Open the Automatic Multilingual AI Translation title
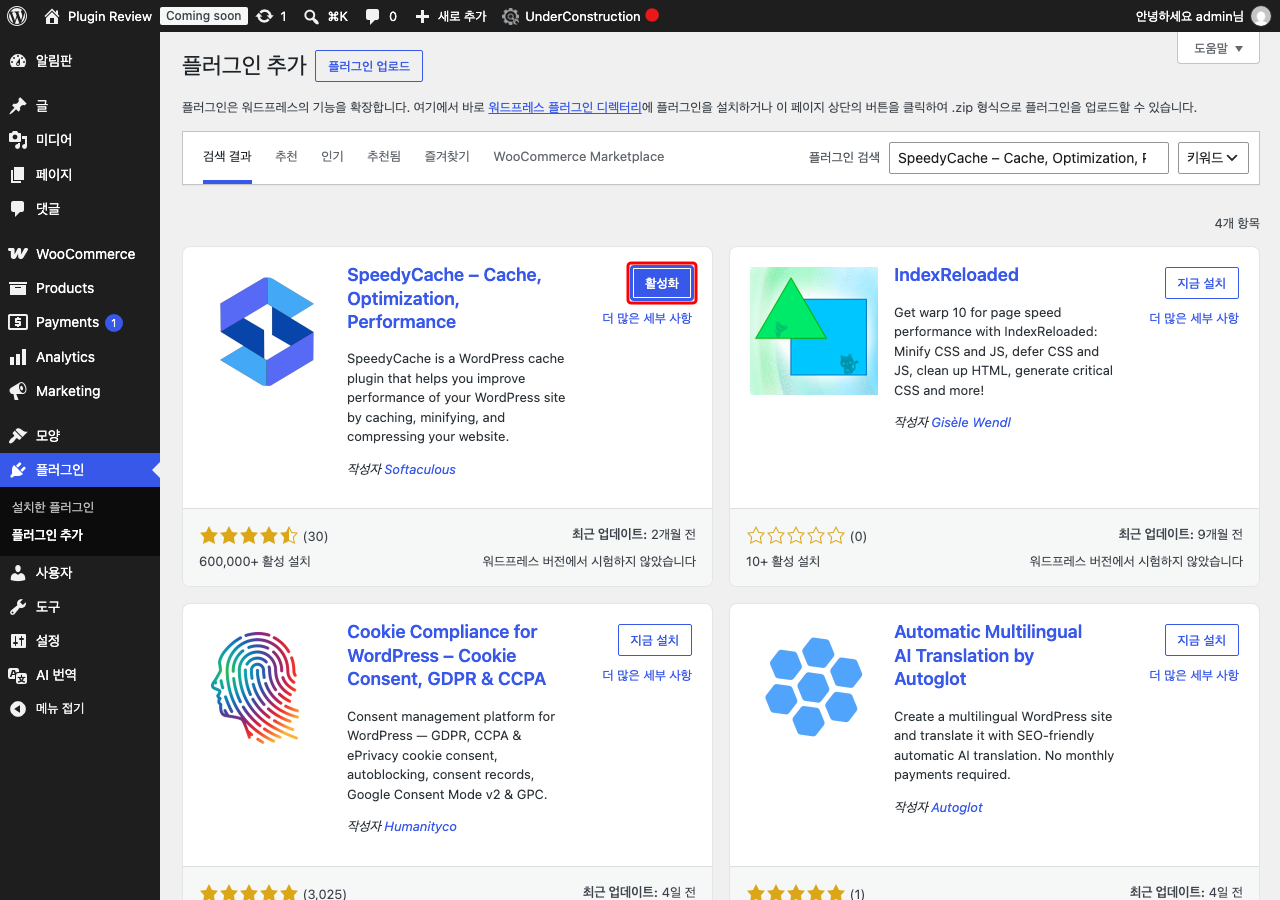 (988, 655)
